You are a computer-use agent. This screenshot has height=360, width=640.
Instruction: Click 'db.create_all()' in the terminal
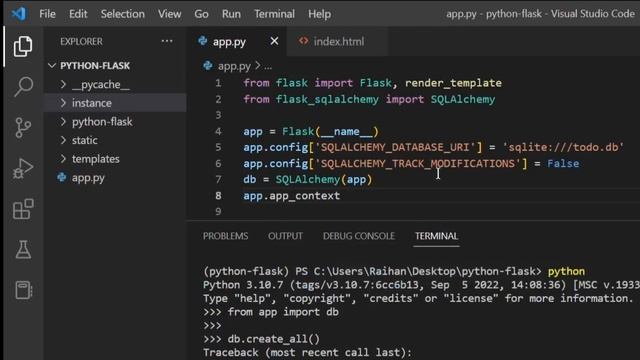tap(273, 339)
